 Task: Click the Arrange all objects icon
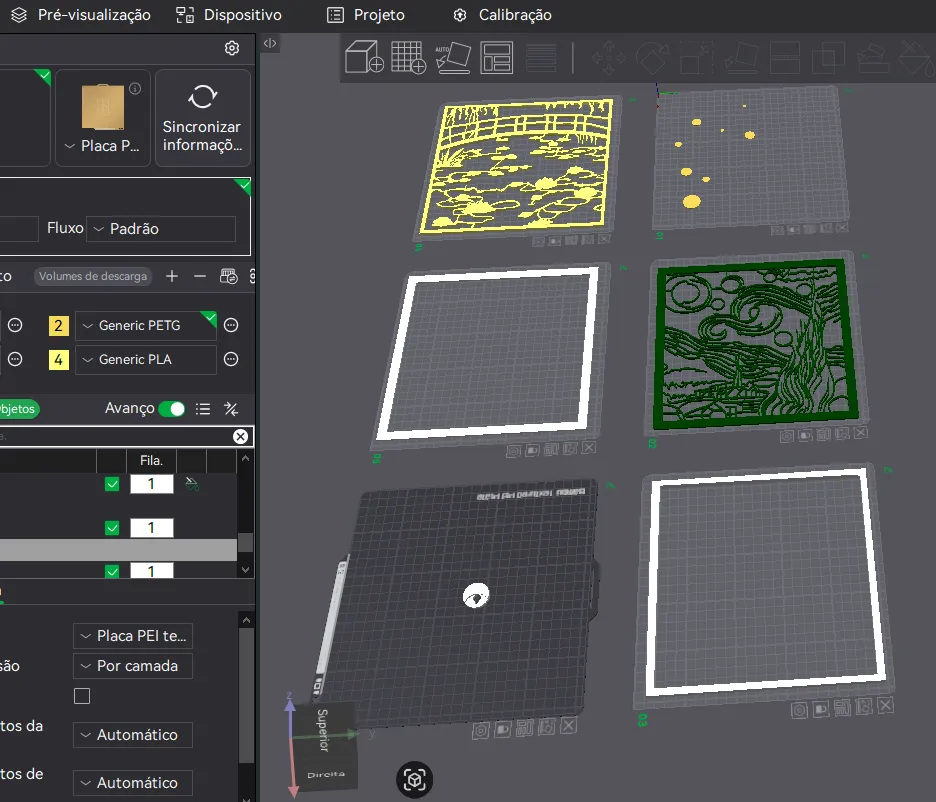497,57
